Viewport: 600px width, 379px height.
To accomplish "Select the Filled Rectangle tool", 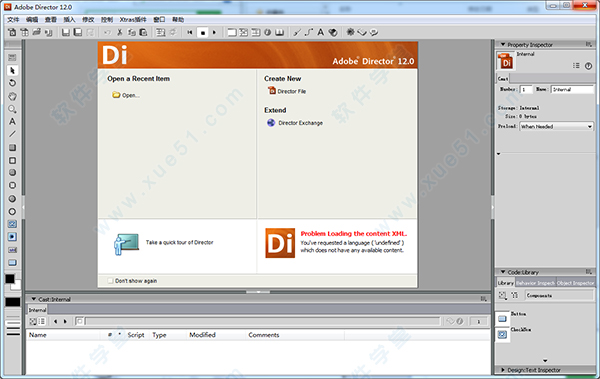I will (x=12, y=148).
